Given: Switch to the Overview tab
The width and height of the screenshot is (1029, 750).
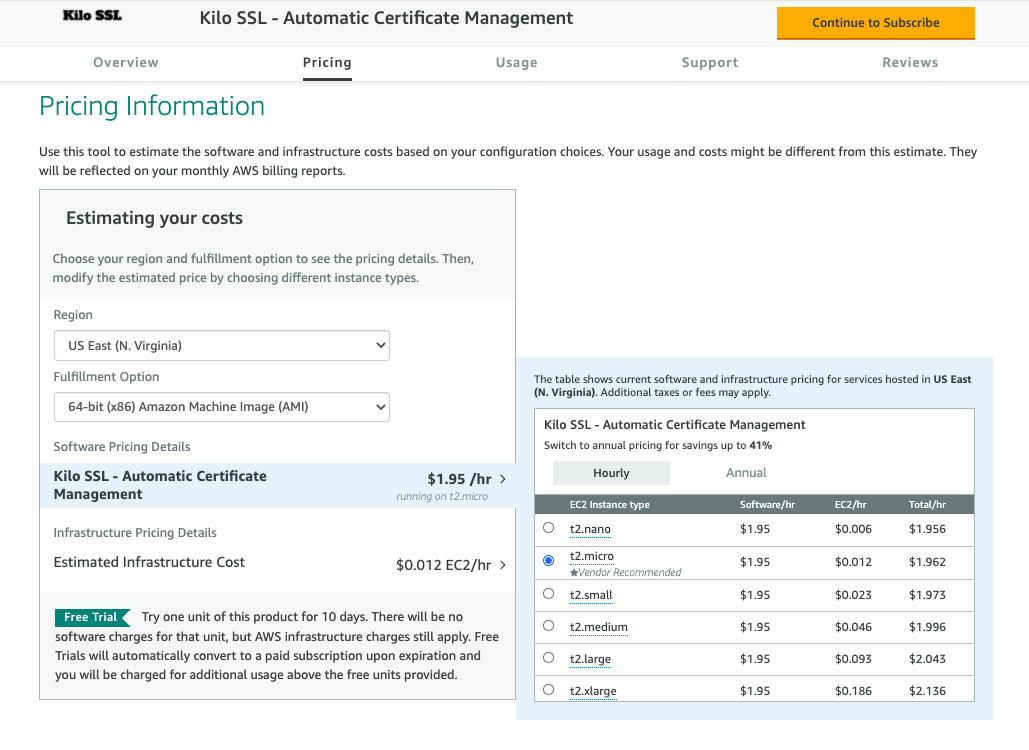Looking at the screenshot, I should [126, 62].
